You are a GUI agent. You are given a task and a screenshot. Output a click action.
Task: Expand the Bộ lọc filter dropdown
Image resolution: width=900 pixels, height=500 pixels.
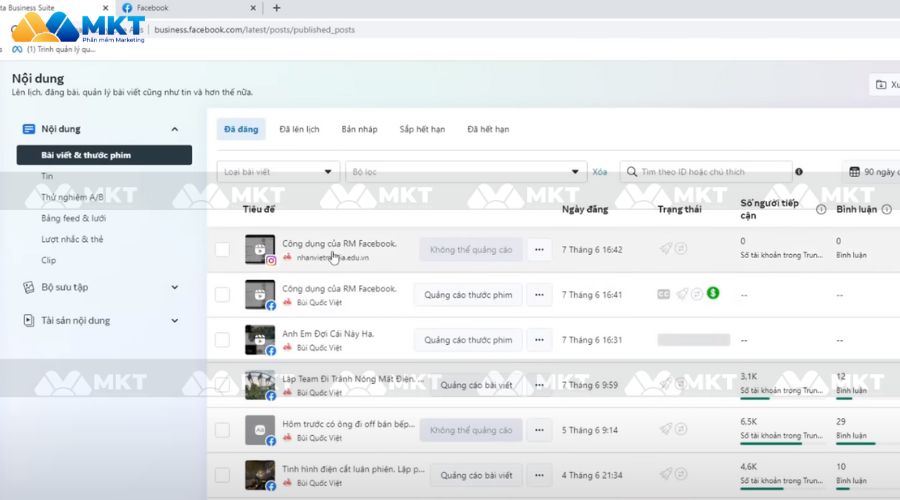[465, 172]
